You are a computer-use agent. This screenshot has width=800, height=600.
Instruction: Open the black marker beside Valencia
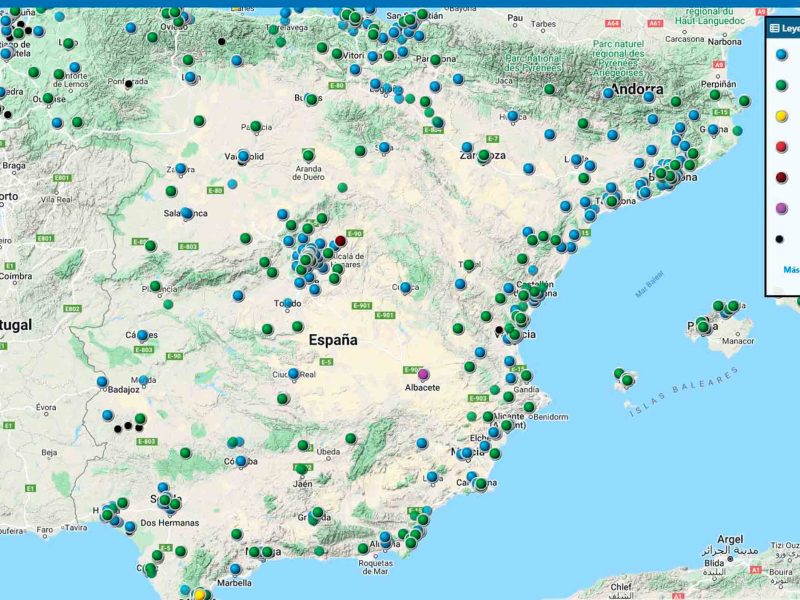tap(499, 329)
